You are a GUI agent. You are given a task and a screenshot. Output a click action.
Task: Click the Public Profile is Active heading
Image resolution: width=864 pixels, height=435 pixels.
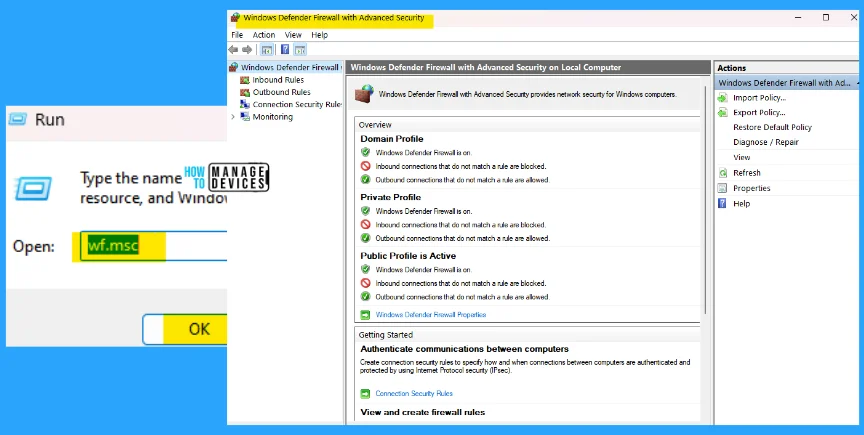click(x=408, y=256)
